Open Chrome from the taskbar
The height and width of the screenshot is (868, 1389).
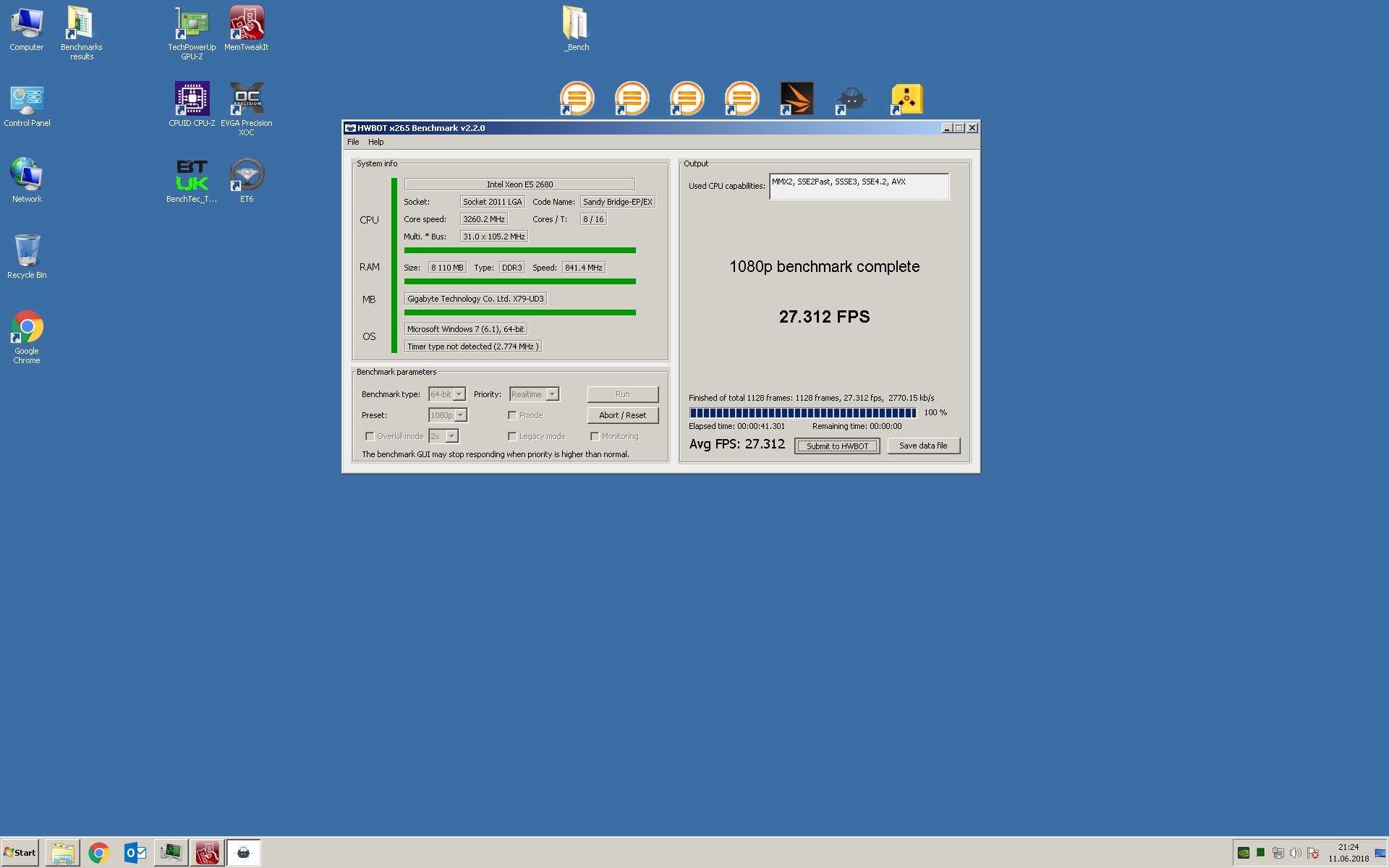(x=99, y=853)
